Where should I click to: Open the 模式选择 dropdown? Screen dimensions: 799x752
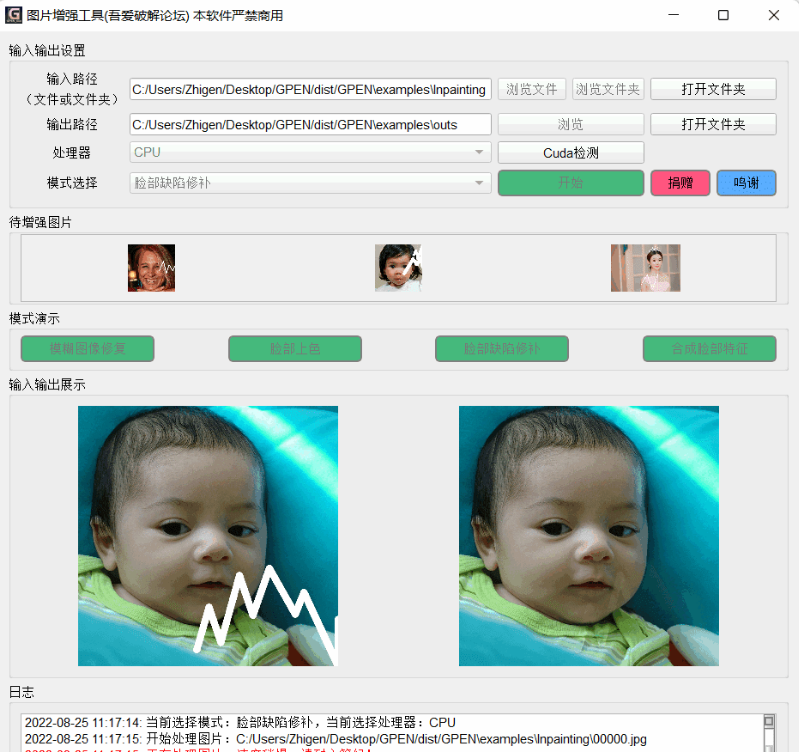[x=310, y=184]
